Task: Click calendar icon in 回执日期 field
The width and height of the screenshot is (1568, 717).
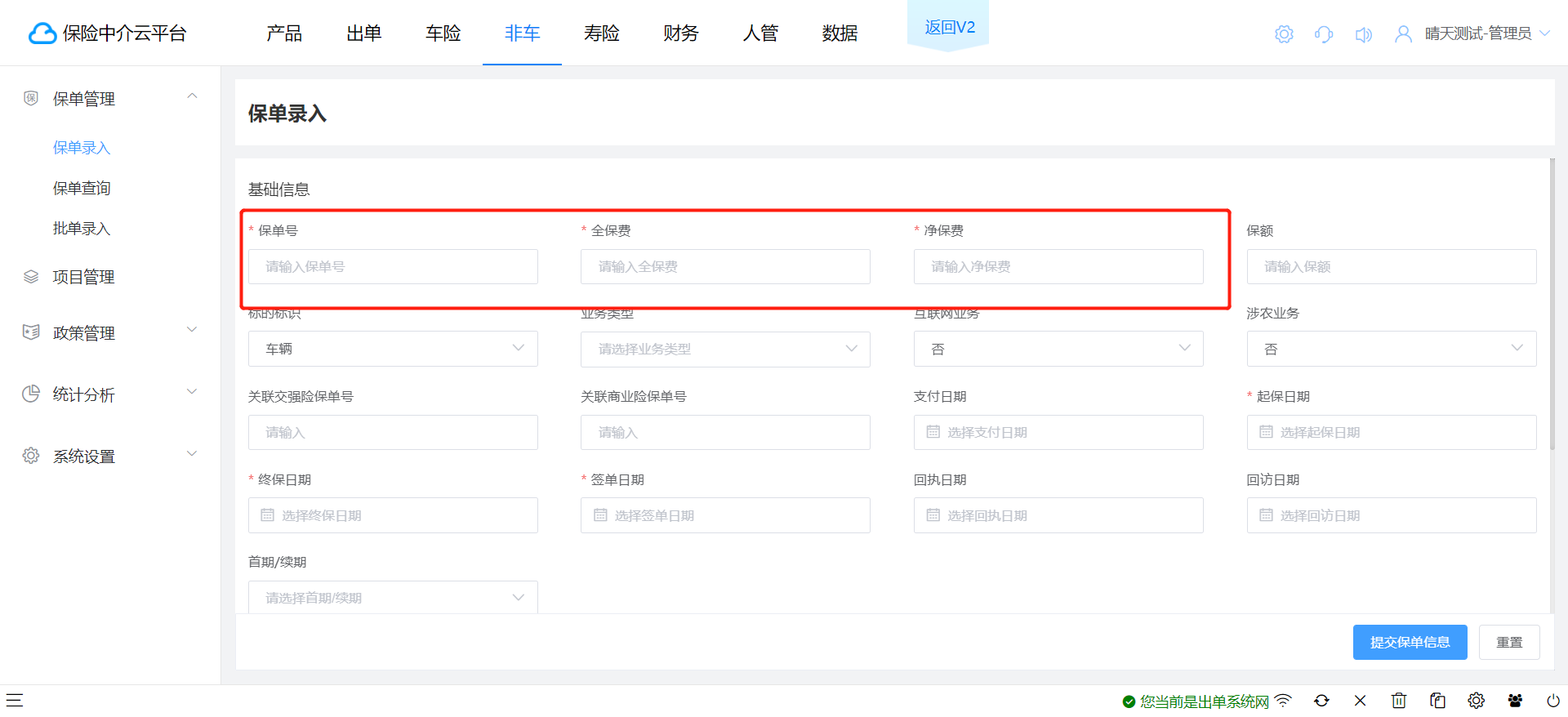Action: click(933, 515)
